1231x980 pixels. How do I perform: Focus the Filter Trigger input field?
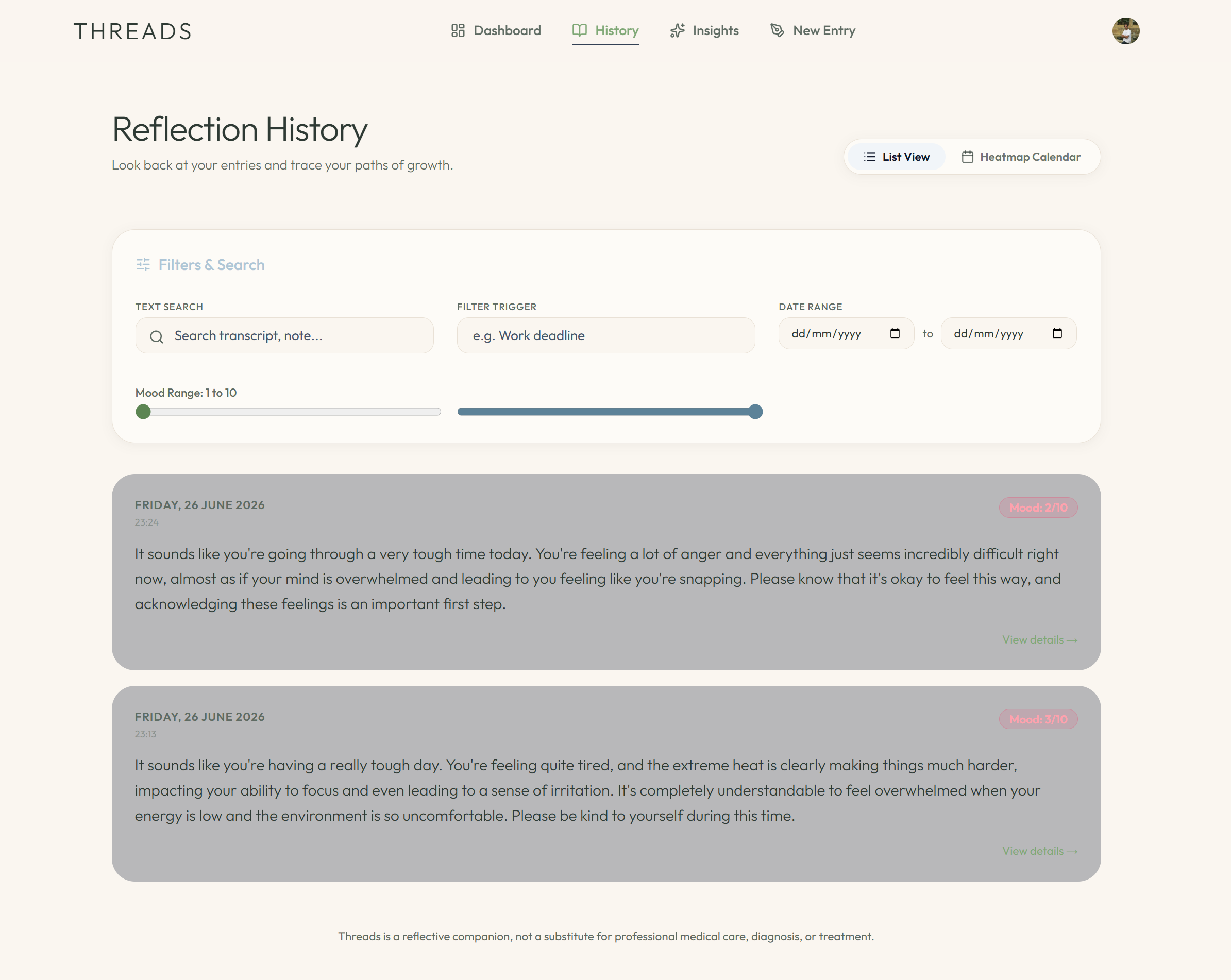[x=606, y=336]
